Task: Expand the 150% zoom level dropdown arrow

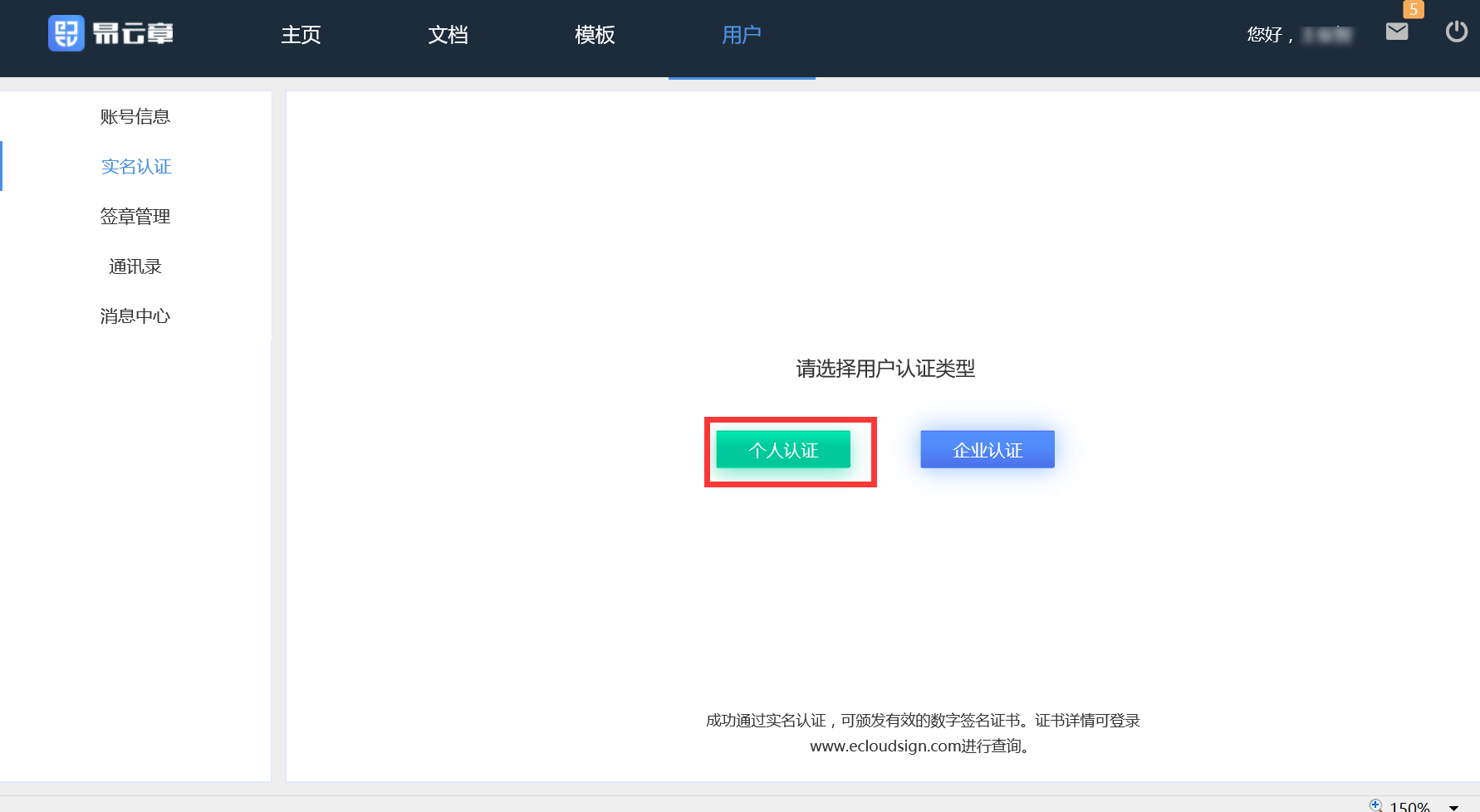Action: coord(1453,807)
